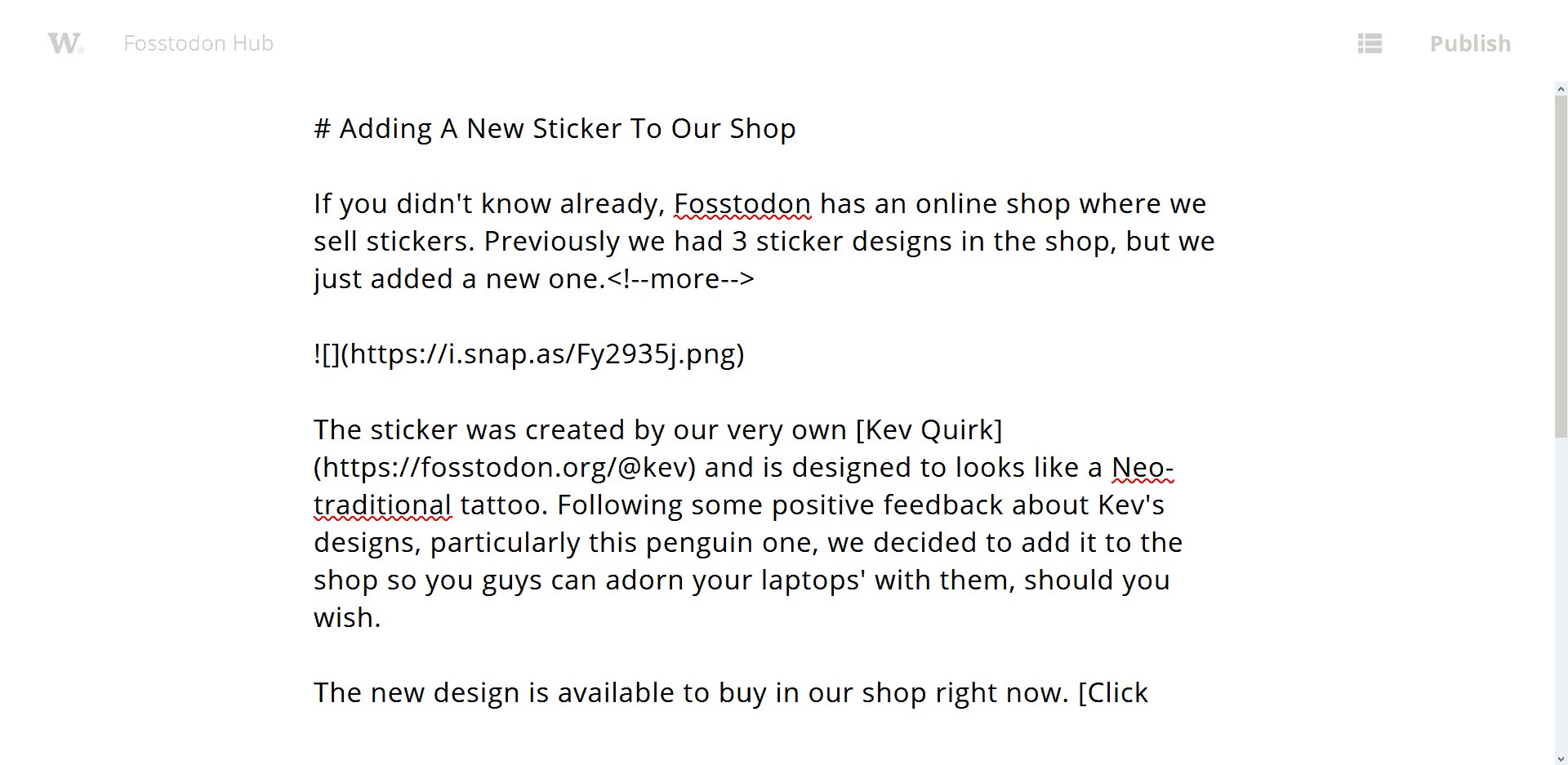1568x765 pixels.
Task: Click the [Click text on the last line
Action: (x=1113, y=693)
